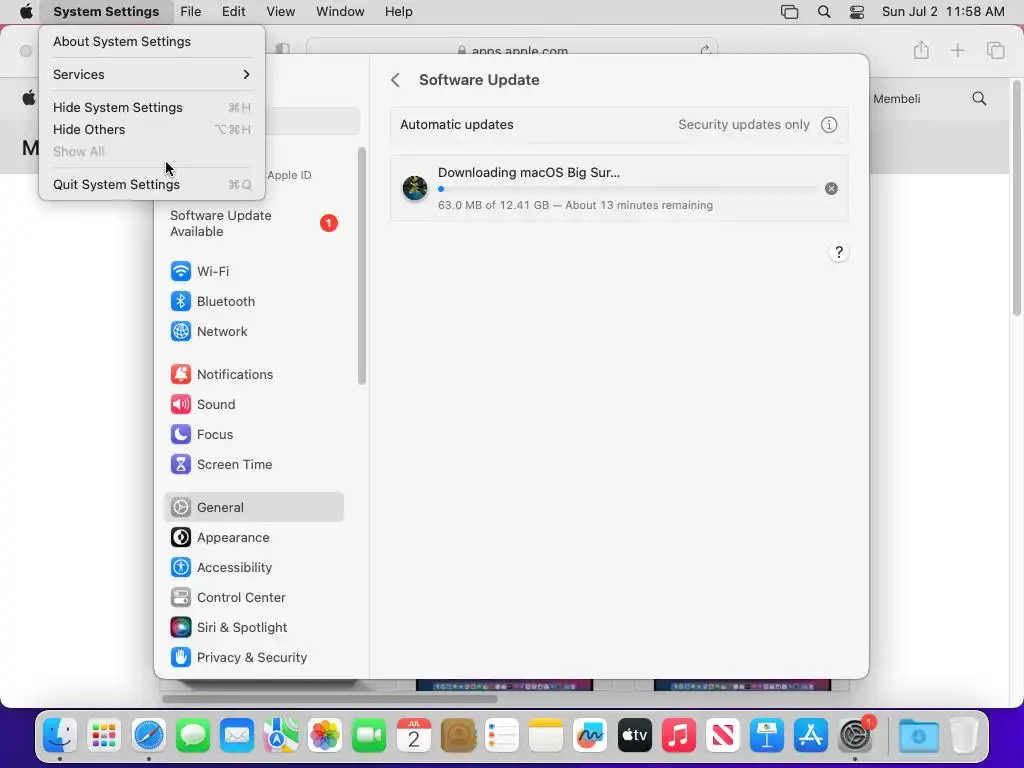Cancel the macOS Big Sur download
The width and height of the screenshot is (1024, 768).
[x=831, y=189]
